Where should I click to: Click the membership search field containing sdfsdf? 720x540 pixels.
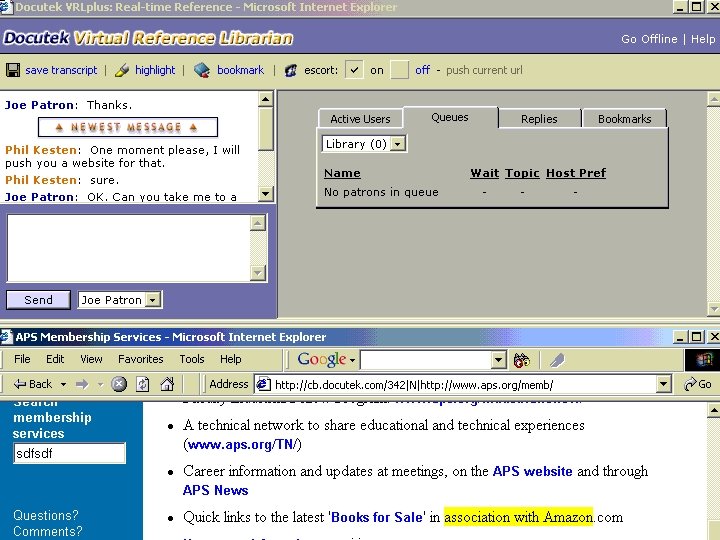point(69,453)
